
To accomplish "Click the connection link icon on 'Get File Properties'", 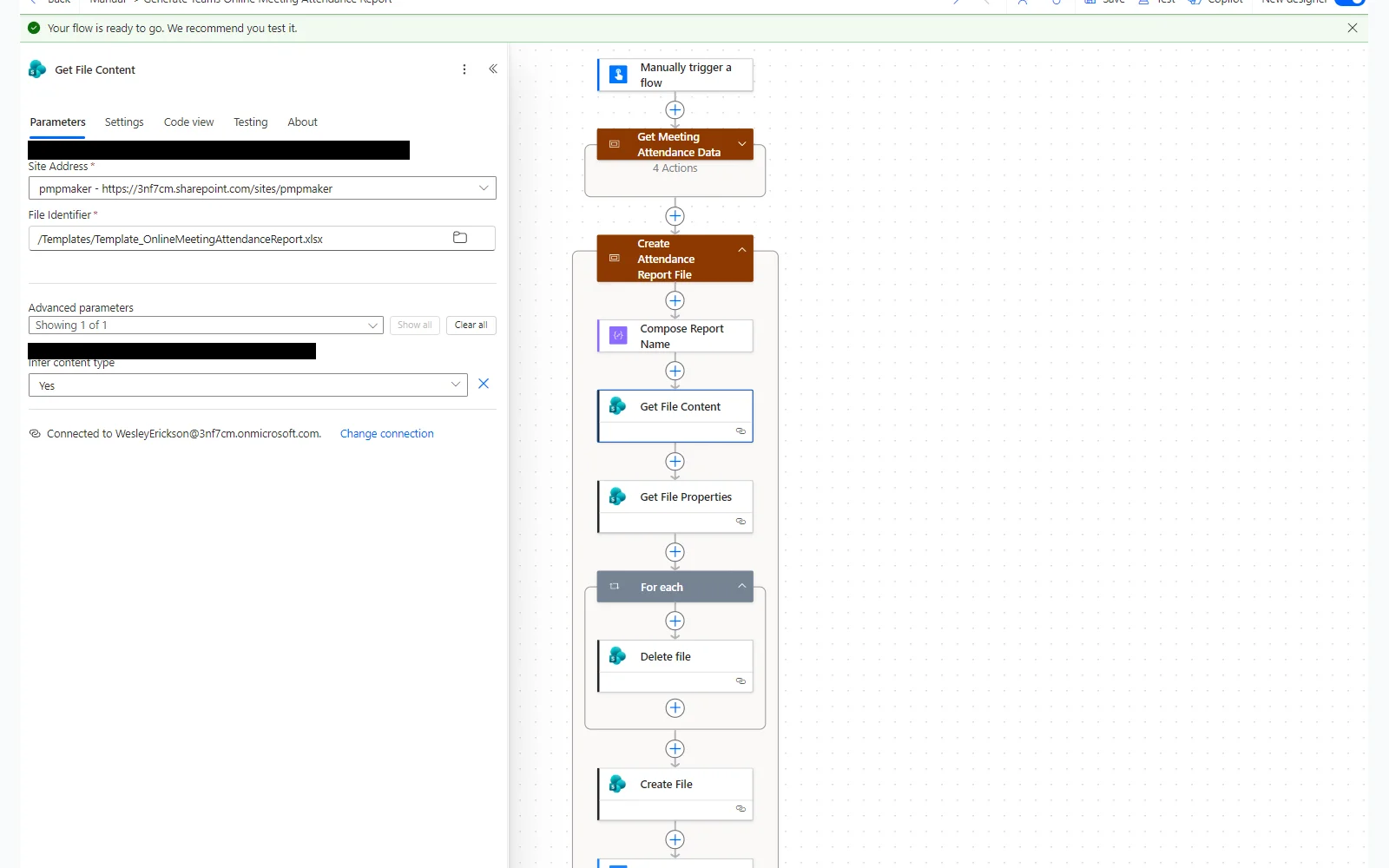I will tap(741, 522).
